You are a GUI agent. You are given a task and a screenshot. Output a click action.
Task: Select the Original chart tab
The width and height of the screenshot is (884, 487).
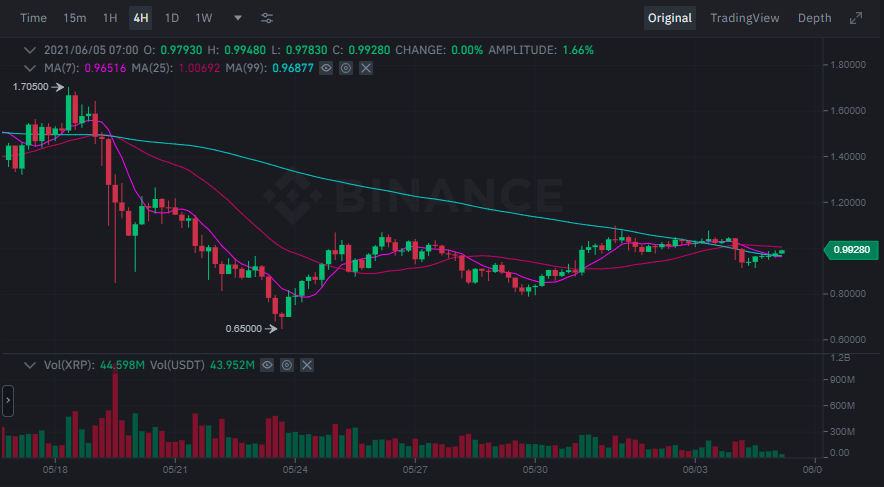click(669, 18)
